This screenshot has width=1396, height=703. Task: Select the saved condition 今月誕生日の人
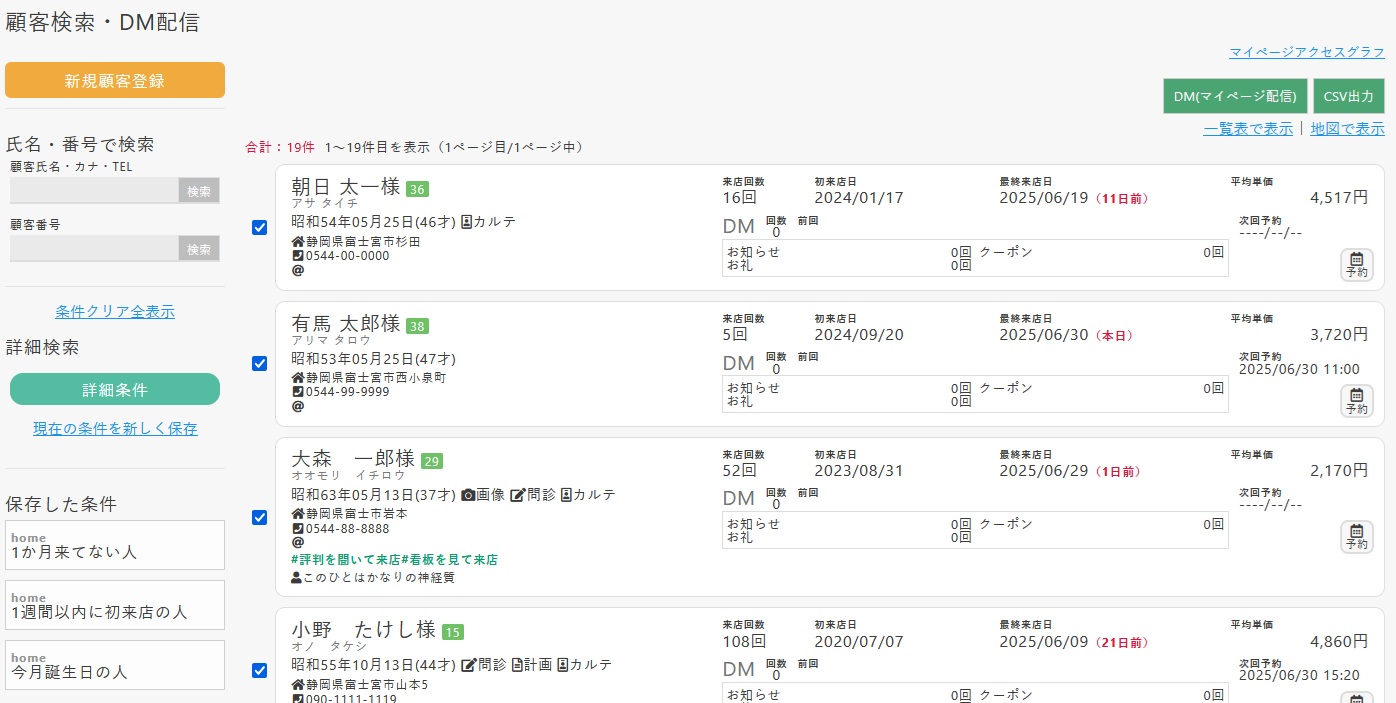pyautogui.click(x=114, y=665)
